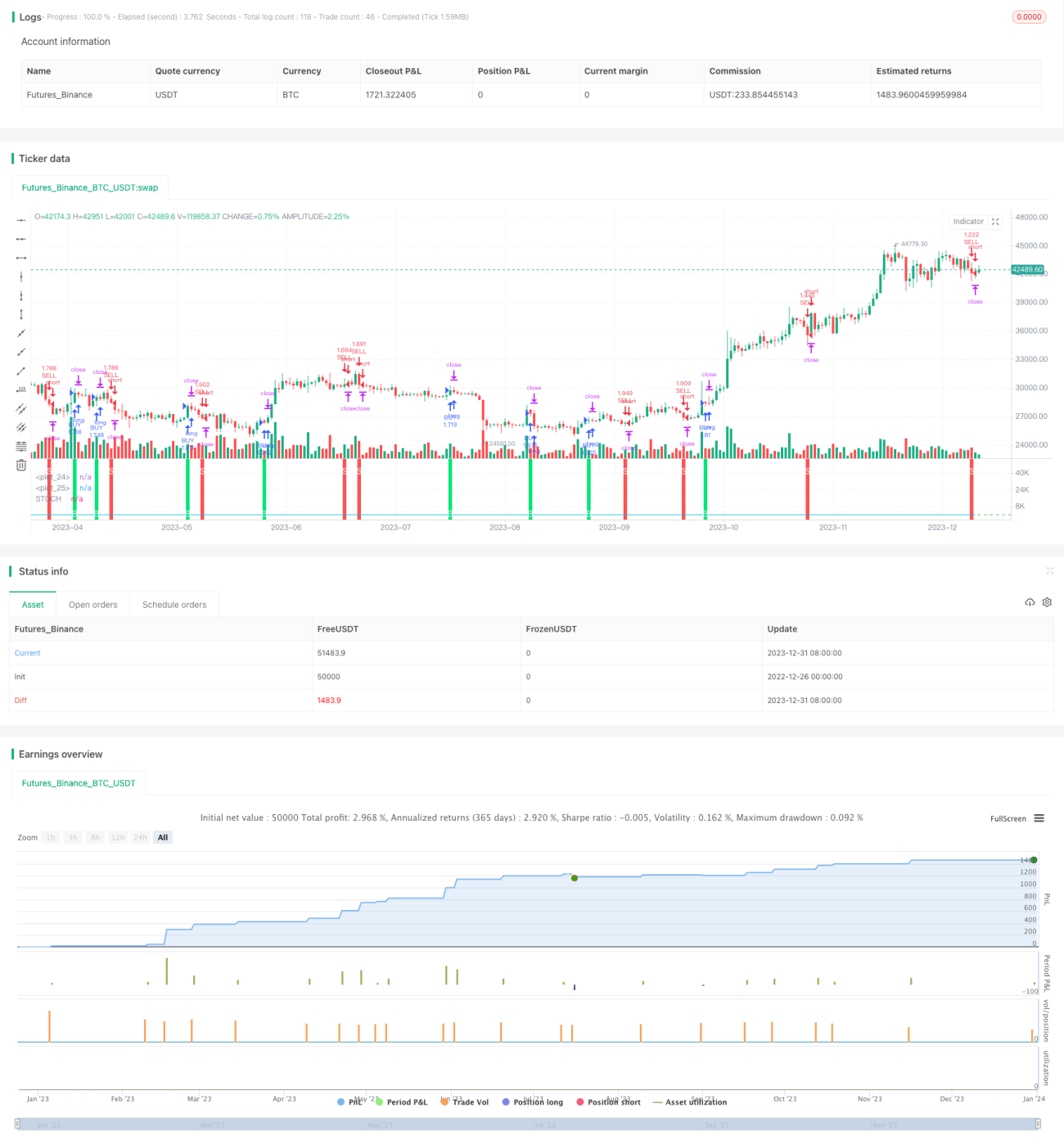Image resolution: width=1064 pixels, height=1148 pixels.
Task: Open status info settings gear
Action: click(1047, 602)
